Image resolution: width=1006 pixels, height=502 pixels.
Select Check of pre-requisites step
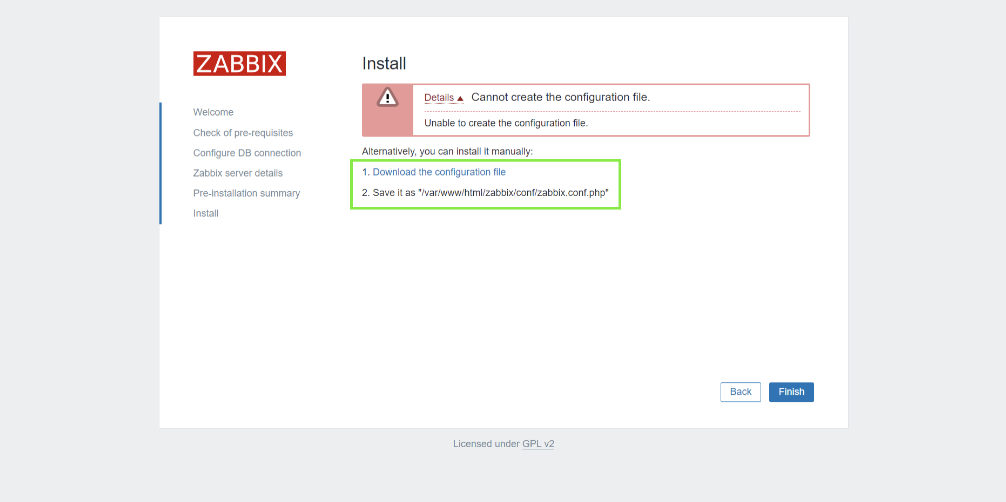pyautogui.click(x=243, y=133)
